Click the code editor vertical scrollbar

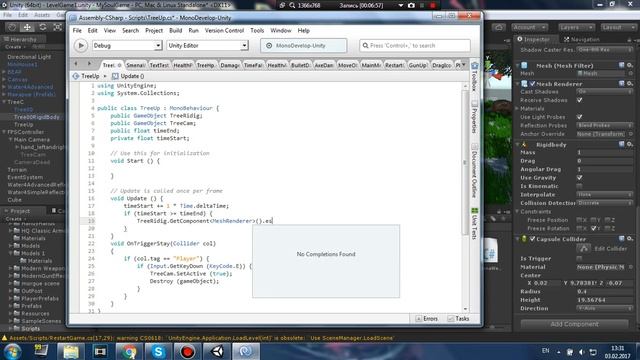[465, 163]
